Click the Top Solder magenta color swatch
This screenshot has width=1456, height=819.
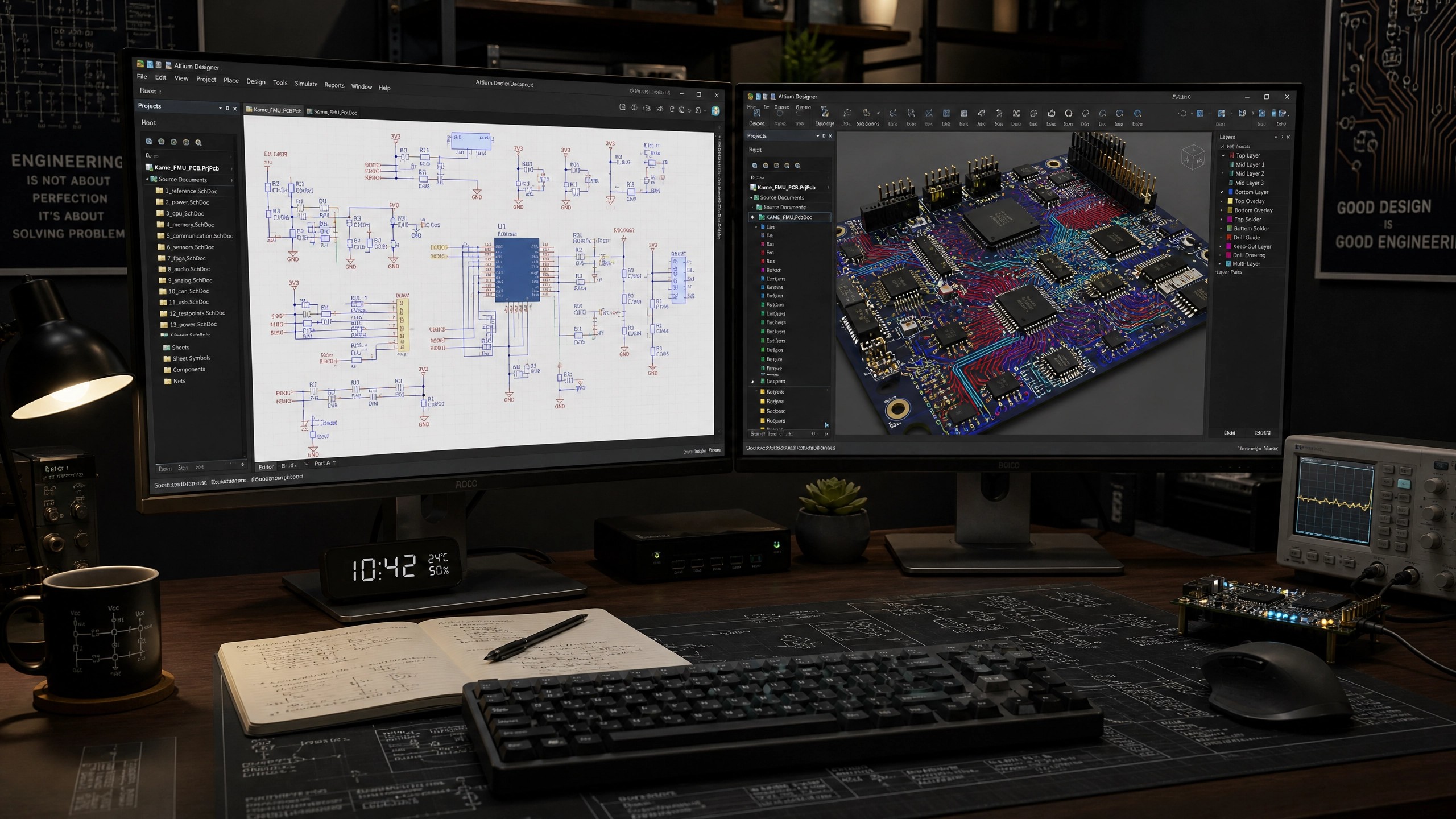(1230, 220)
